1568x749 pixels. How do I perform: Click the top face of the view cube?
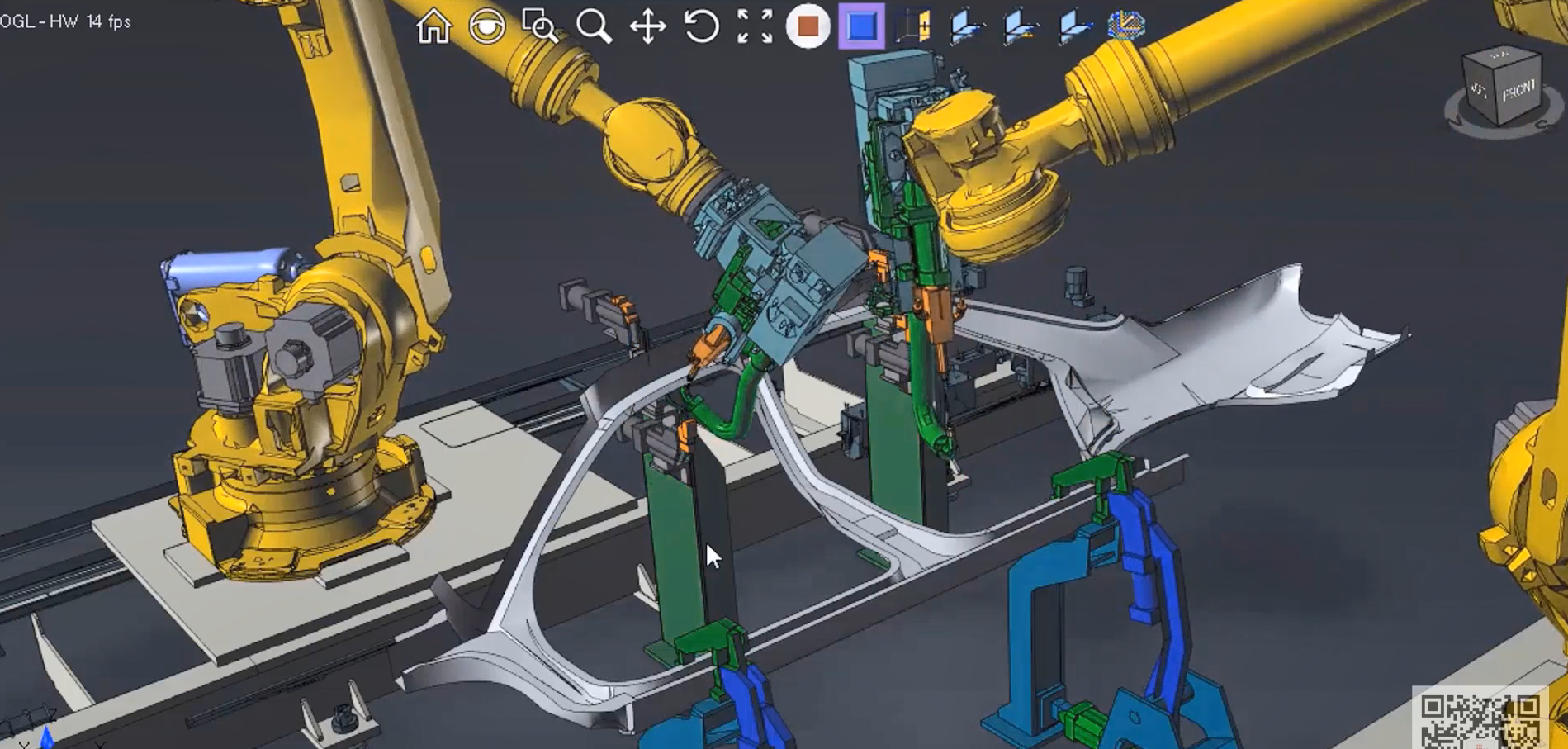(x=1501, y=57)
